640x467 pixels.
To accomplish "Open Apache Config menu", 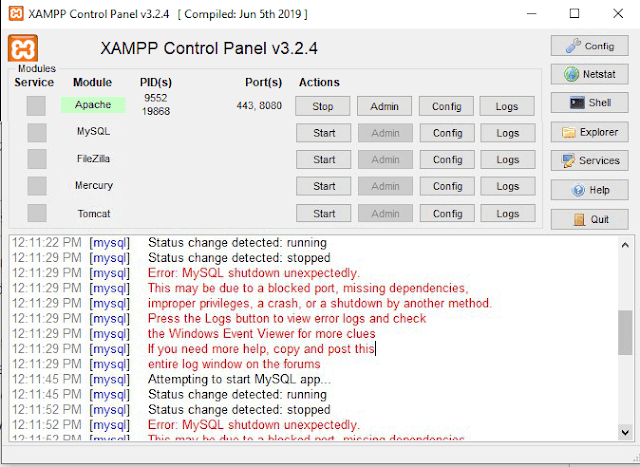I will click(x=446, y=106).
